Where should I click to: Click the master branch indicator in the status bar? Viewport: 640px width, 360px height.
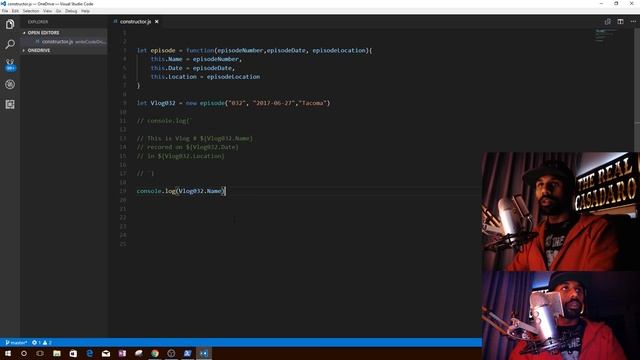(16, 342)
